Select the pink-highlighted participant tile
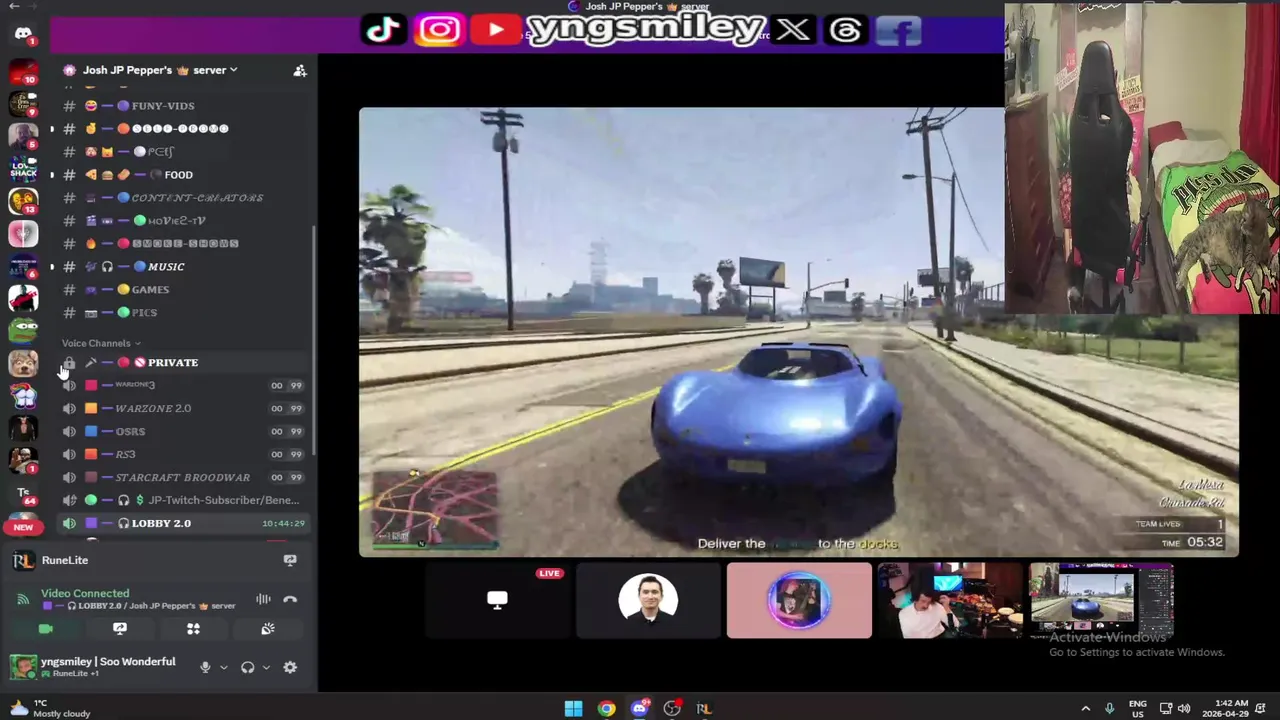Image resolution: width=1280 pixels, height=720 pixels. 799,600
